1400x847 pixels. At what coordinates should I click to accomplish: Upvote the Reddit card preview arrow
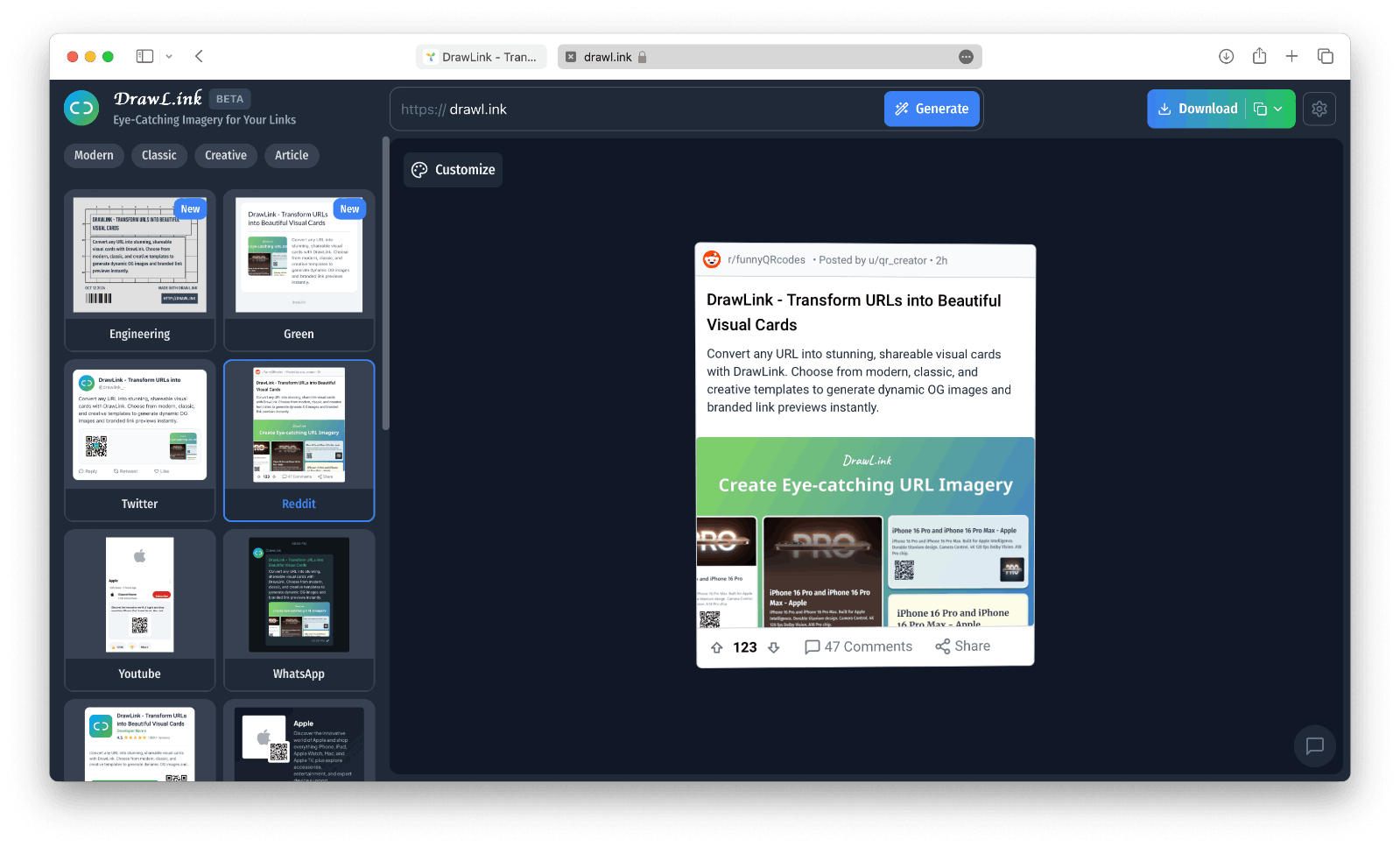pyautogui.click(x=717, y=647)
